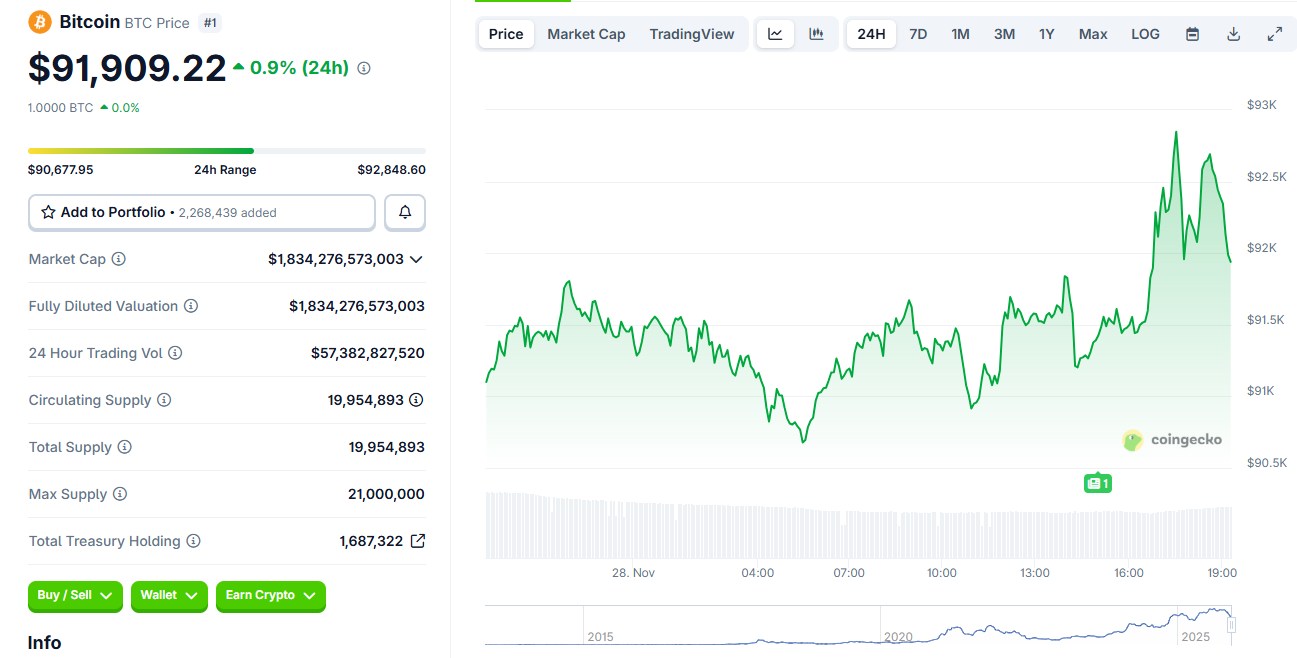Download the chart via the download icon

tap(1233, 33)
